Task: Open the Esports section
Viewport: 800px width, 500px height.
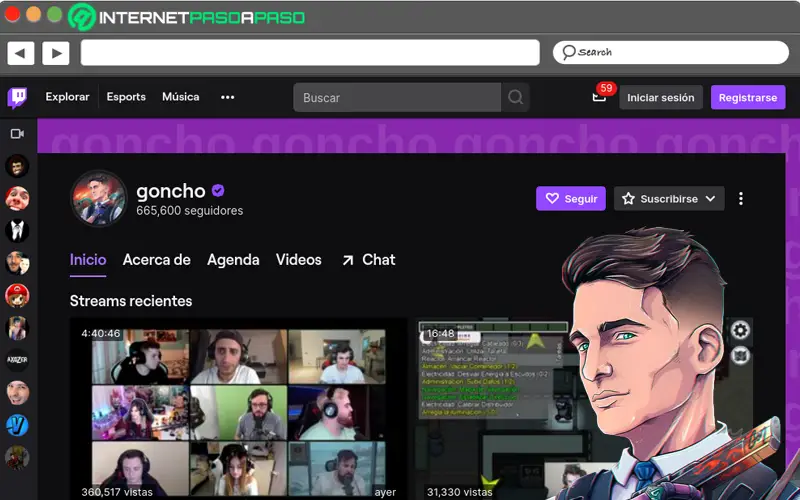Action: coord(126,97)
